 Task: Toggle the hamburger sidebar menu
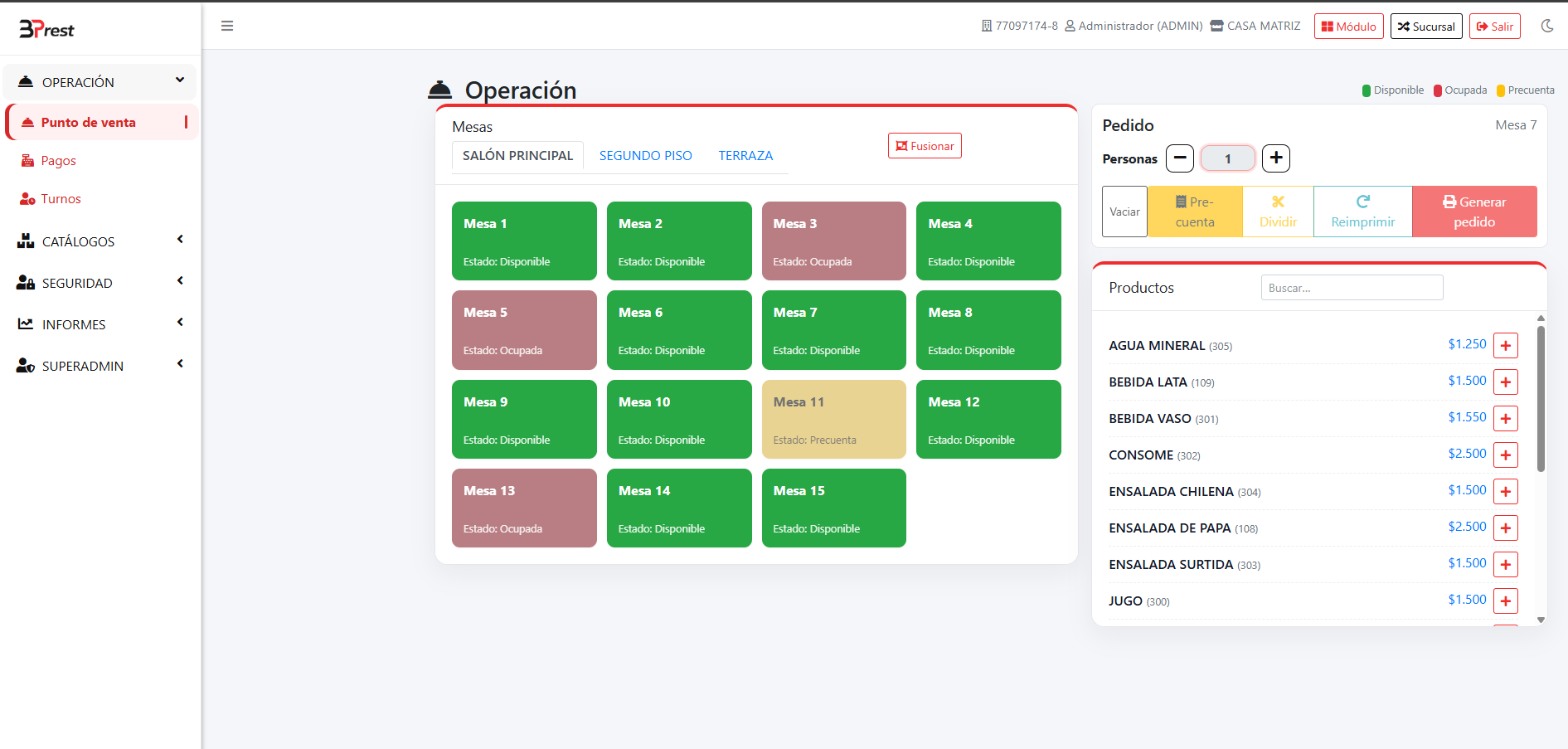[227, 26]
